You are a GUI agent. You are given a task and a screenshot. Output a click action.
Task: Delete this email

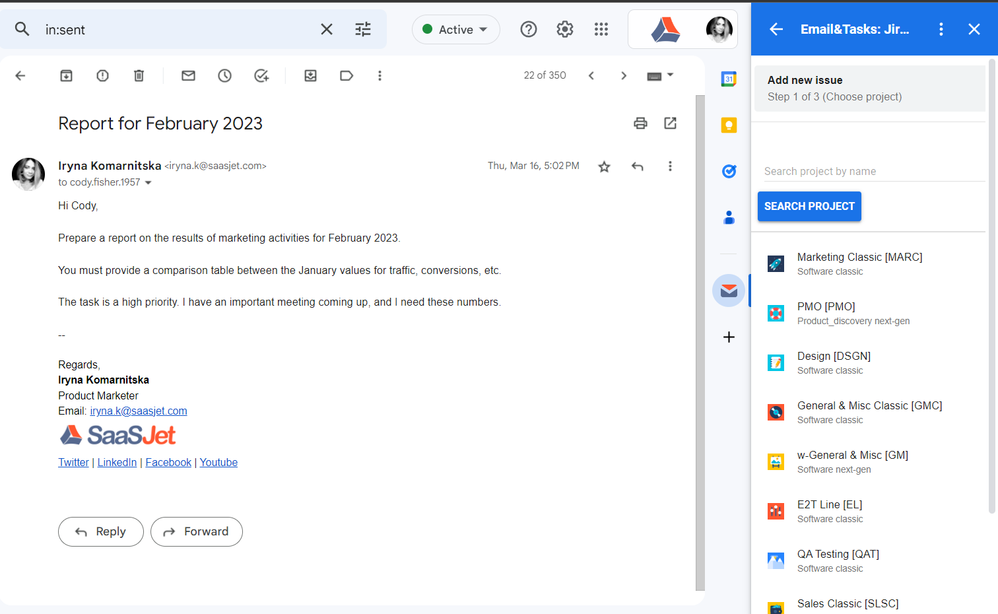(x=139, y=76)
